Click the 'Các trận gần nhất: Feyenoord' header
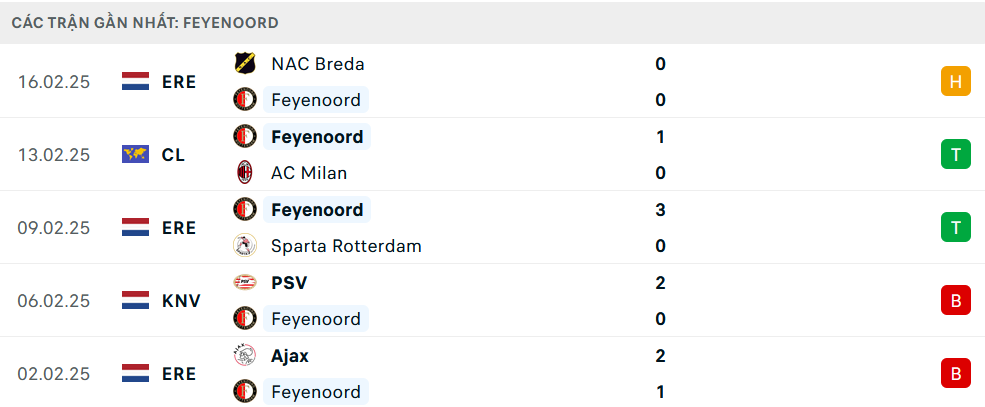 coord(146,22)
